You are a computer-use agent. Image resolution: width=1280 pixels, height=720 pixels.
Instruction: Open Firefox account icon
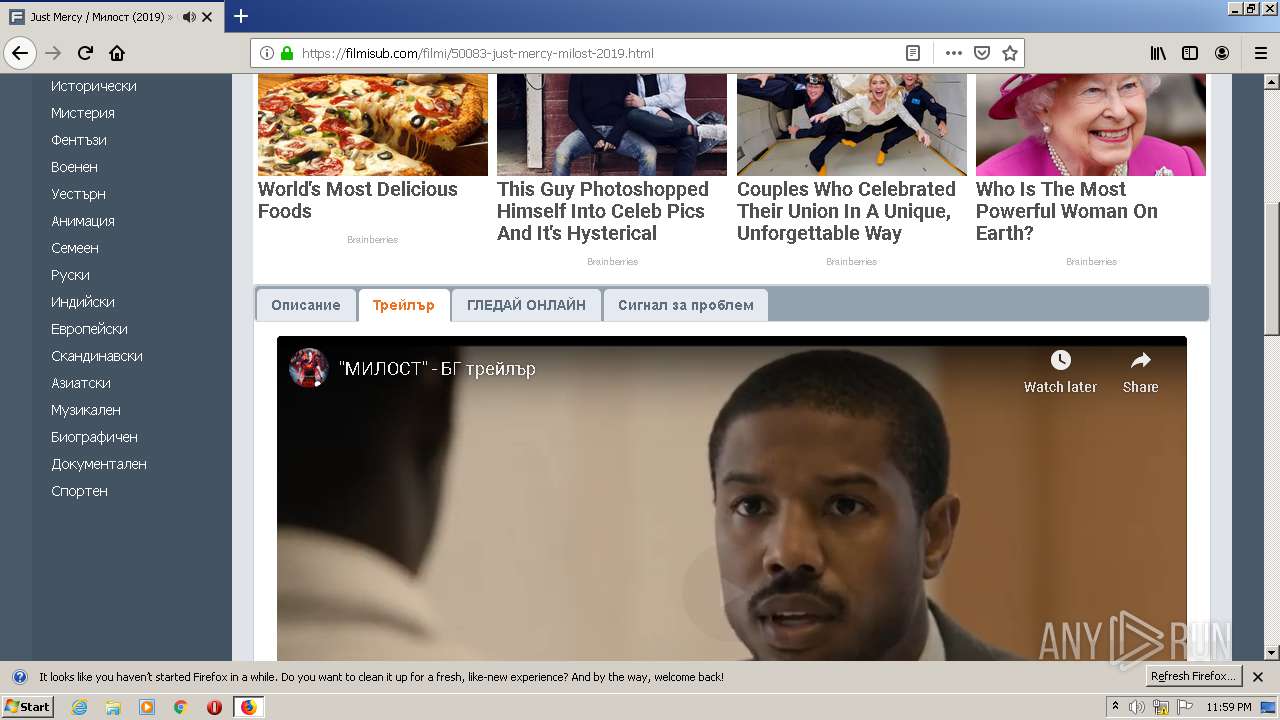tap(1222, 53)
